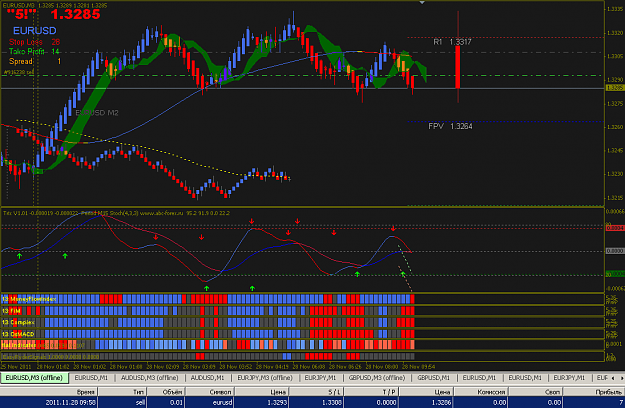
Task: Select the GBPUSD,M3 (offline) chart tab
Action: (x=376, y=377)
